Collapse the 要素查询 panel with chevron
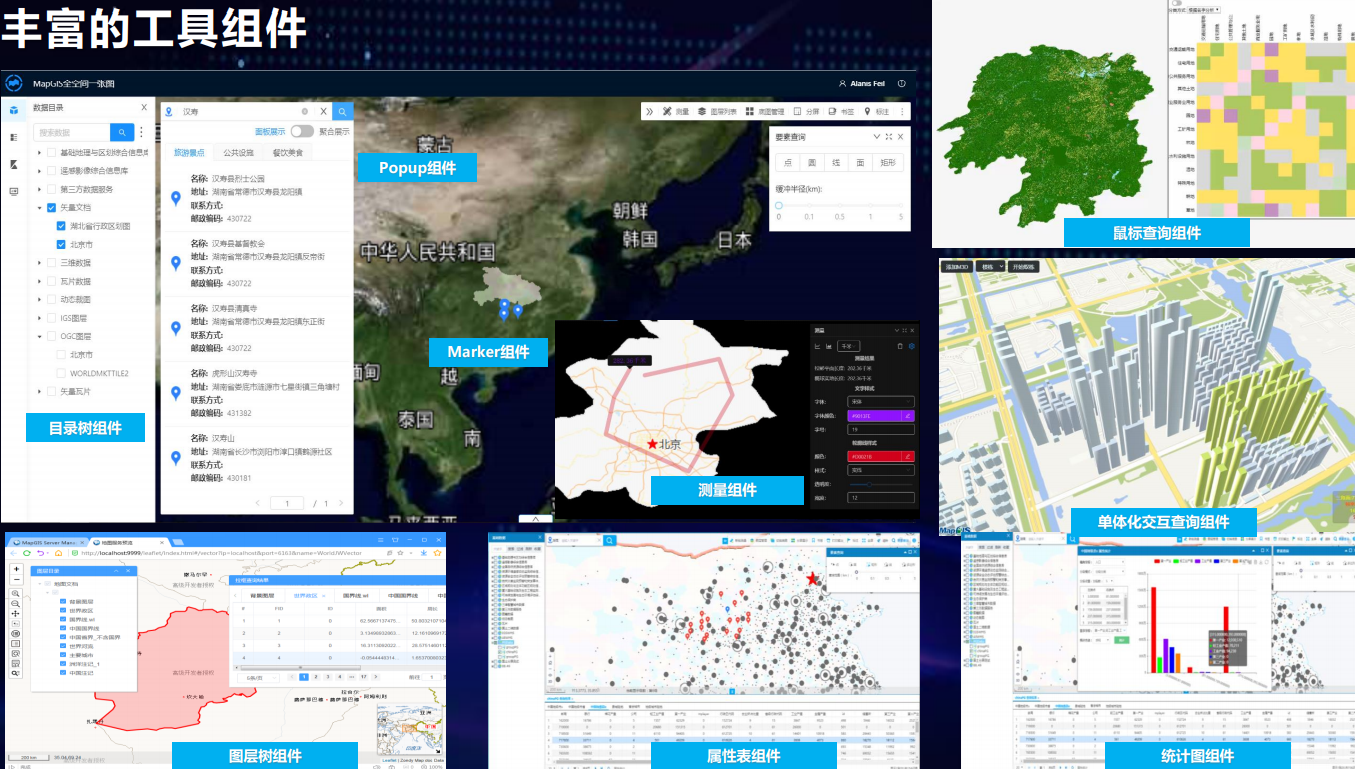This screenshot has height=769, width=1355. 877,137
